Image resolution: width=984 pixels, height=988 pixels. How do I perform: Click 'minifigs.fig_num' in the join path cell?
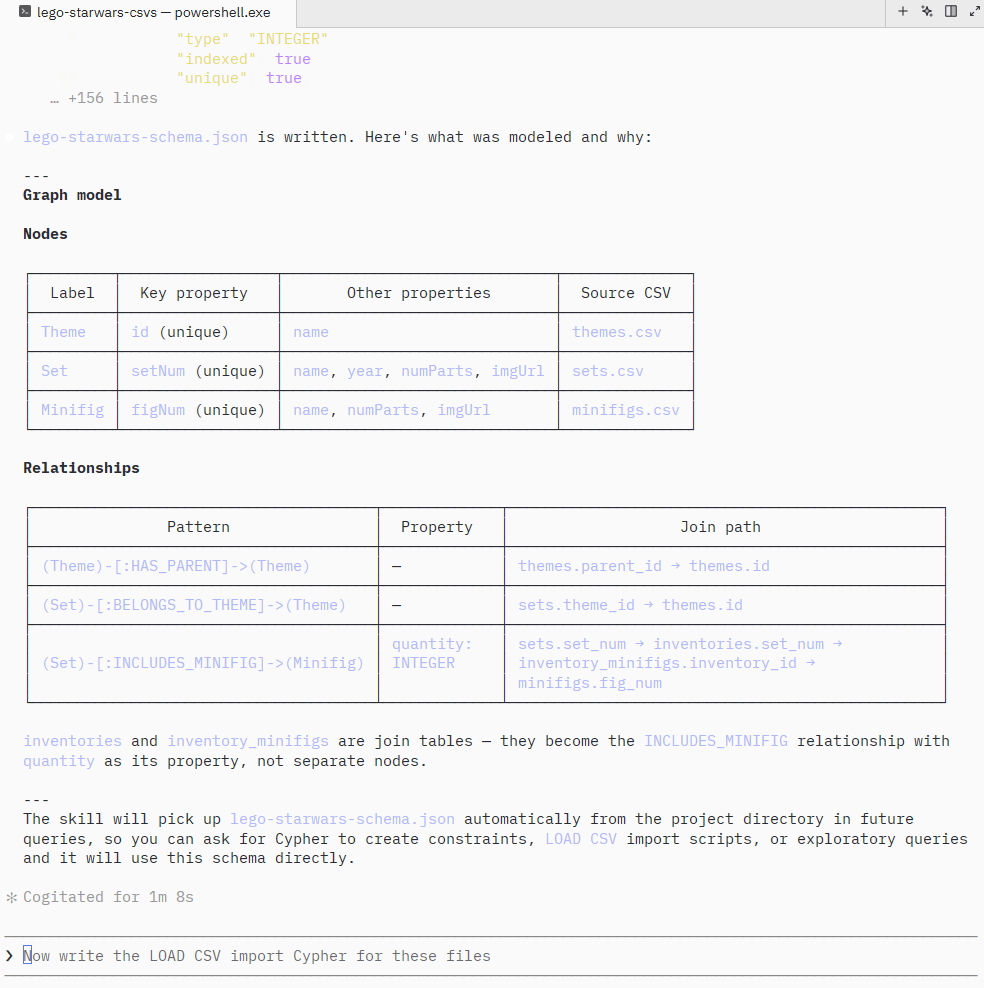(590, 683)
